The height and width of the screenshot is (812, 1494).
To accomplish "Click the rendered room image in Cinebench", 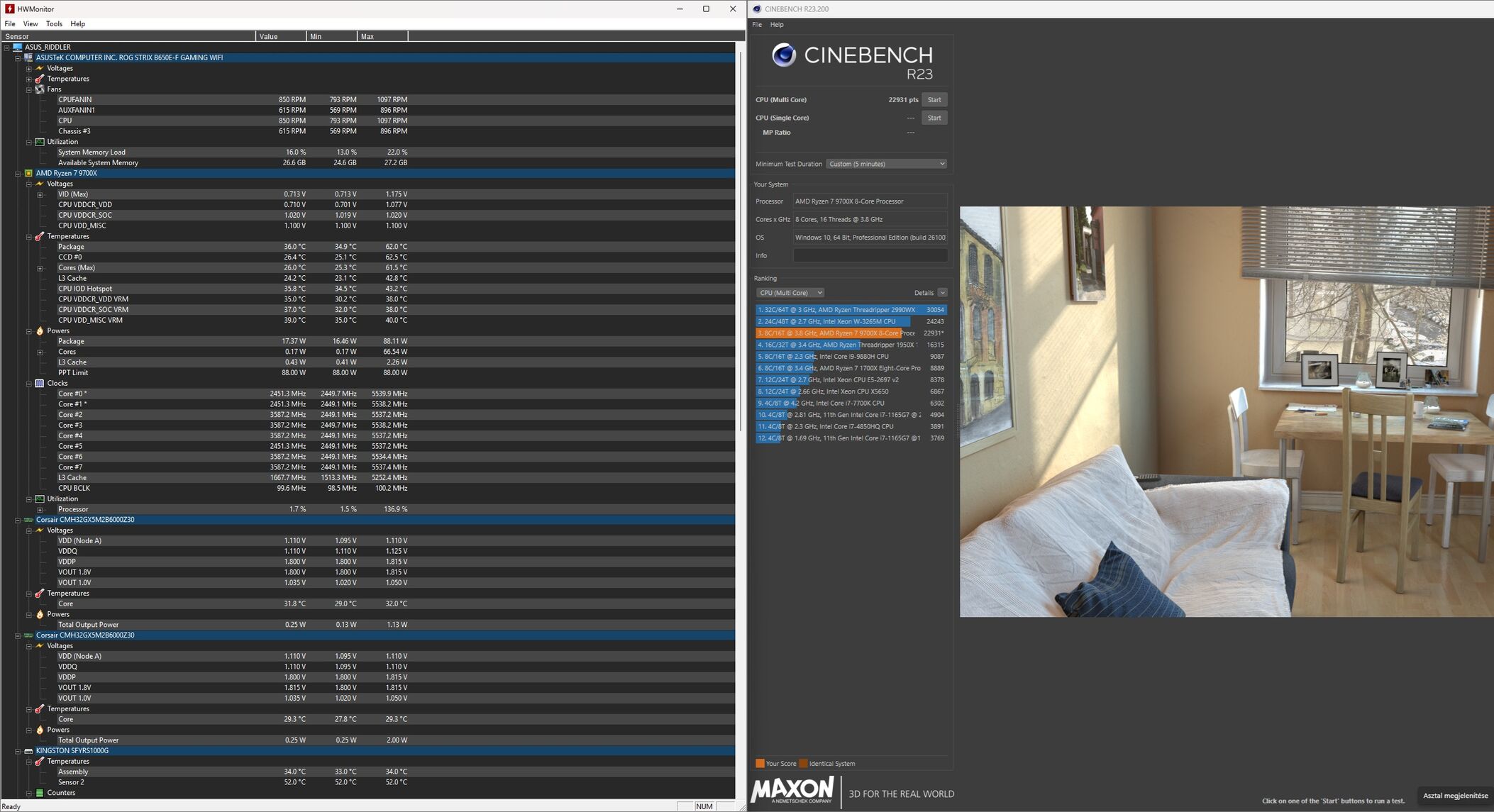I will [x=1227, y=411].
